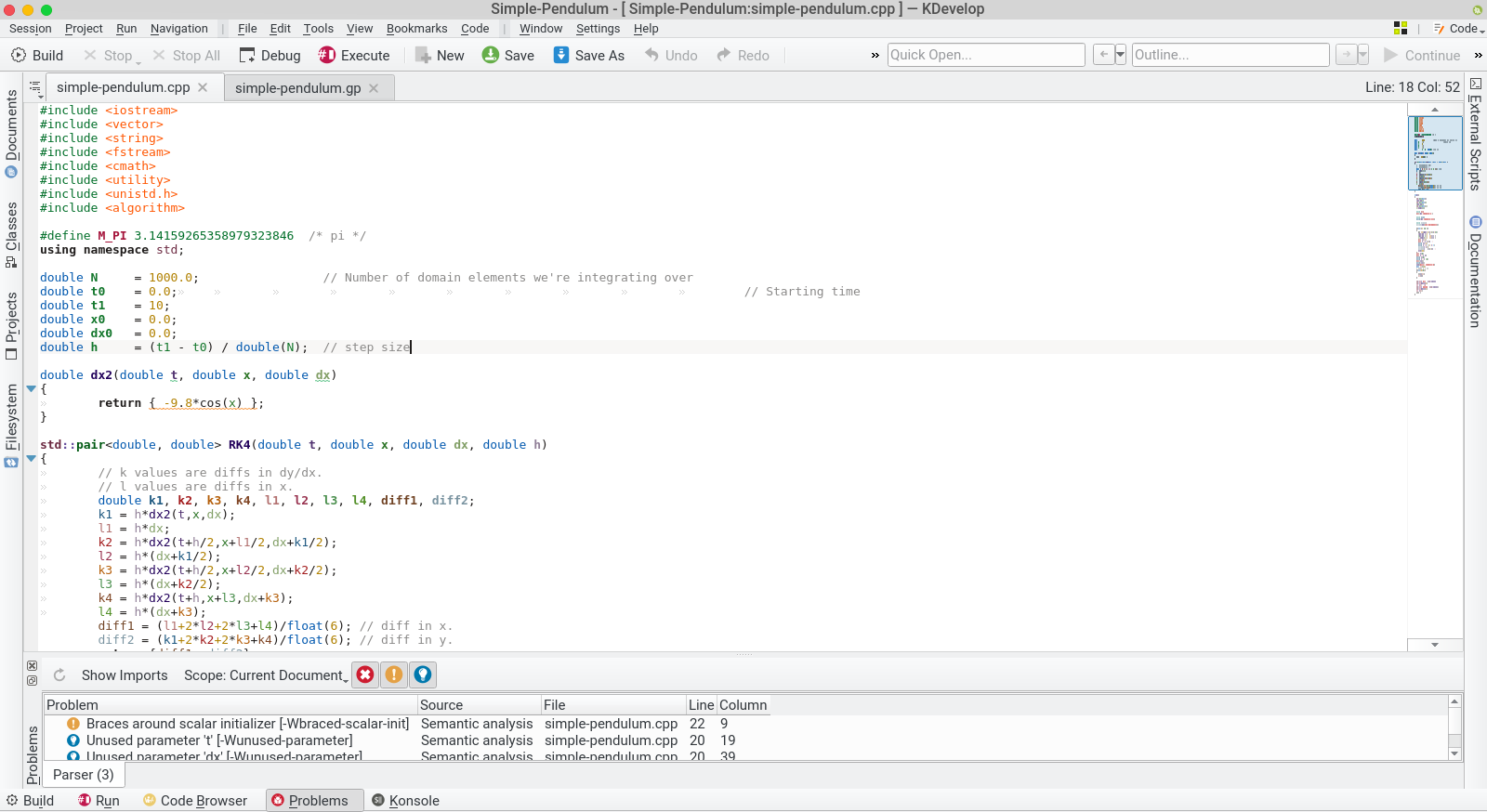
Task: Open Scope: Current Document dropdown
Action: (x=266, y=675)
